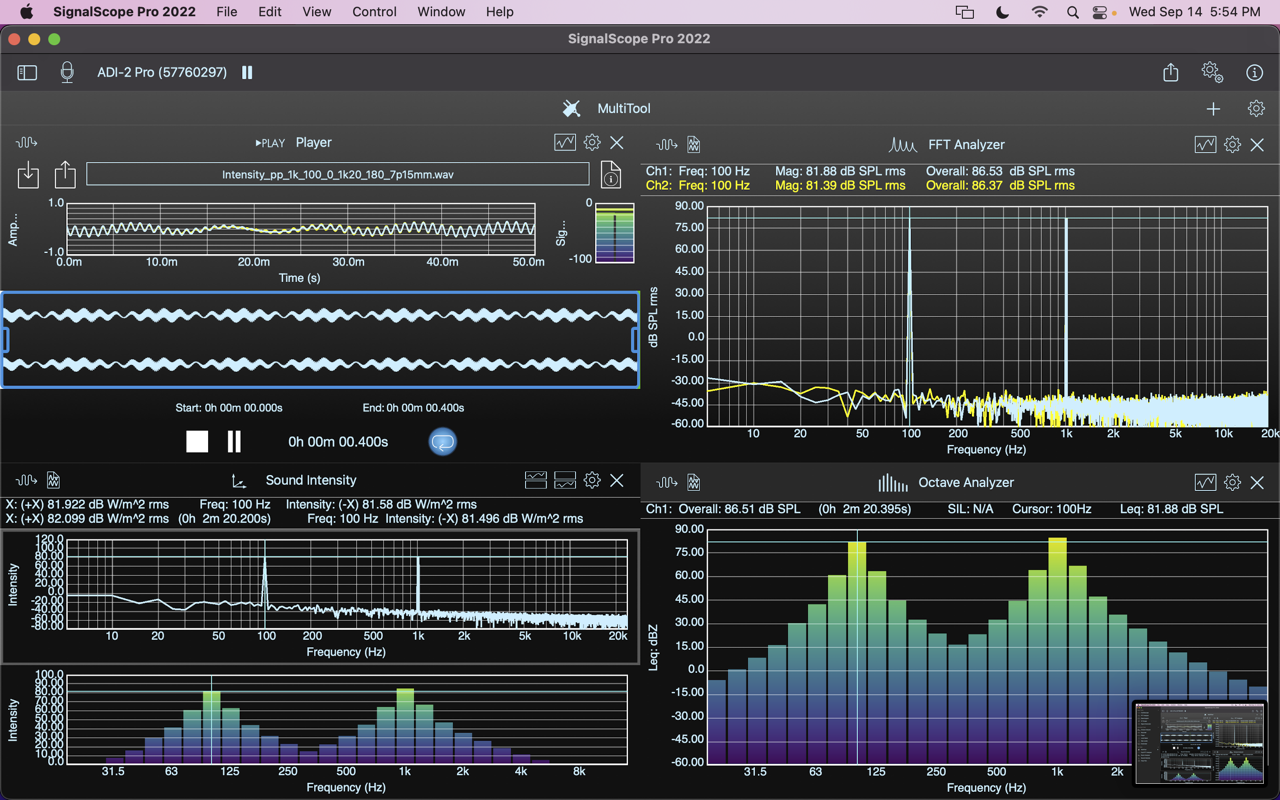Open device settings gears icon
Viewport: 1280px width, 800px height.
(x=1212, y=72)
